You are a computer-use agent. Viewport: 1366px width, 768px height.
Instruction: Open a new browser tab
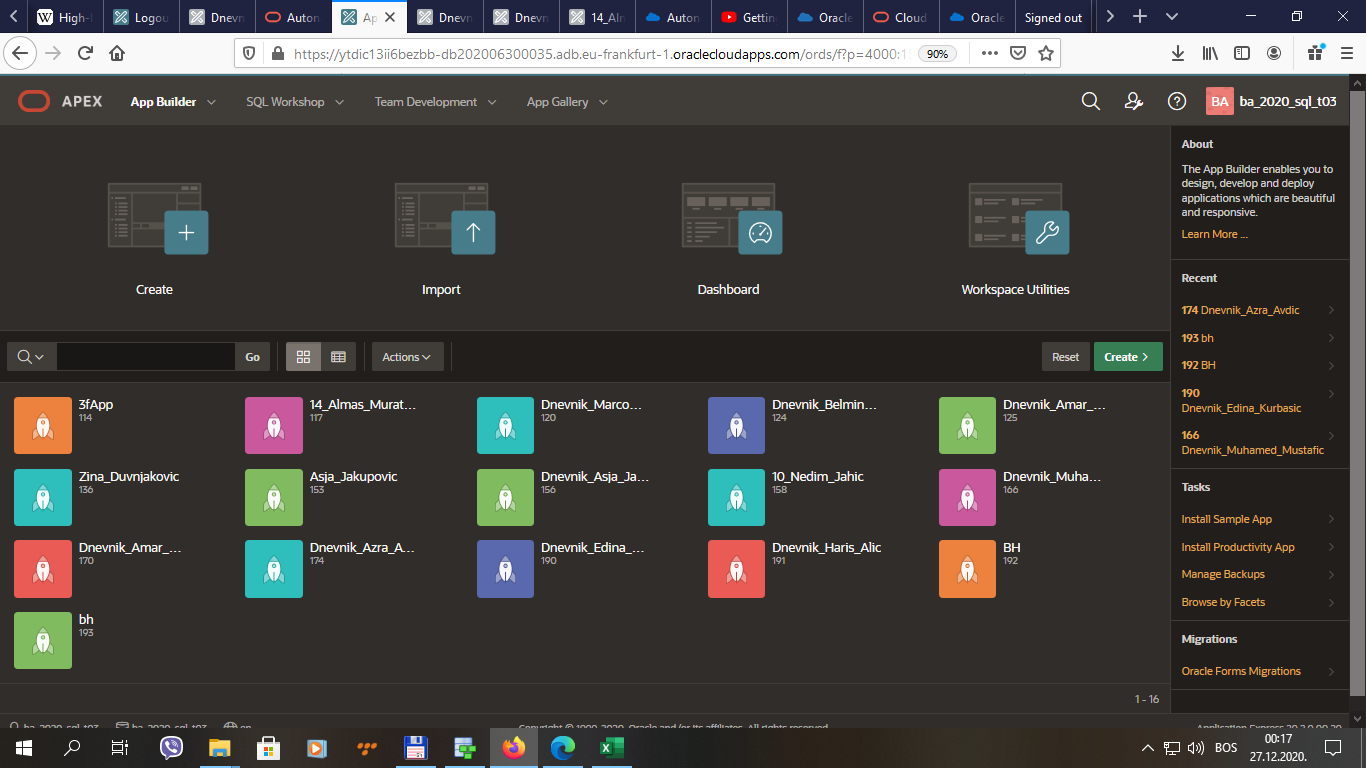pos(1139,17)
